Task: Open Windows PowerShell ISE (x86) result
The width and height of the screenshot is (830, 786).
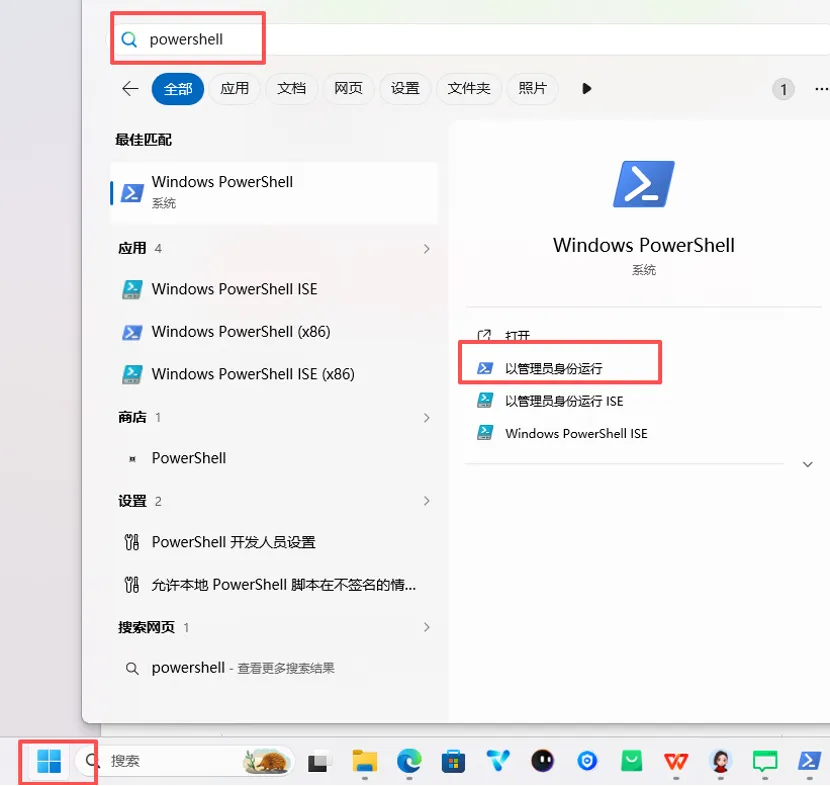Action: [x=274, y=374]
